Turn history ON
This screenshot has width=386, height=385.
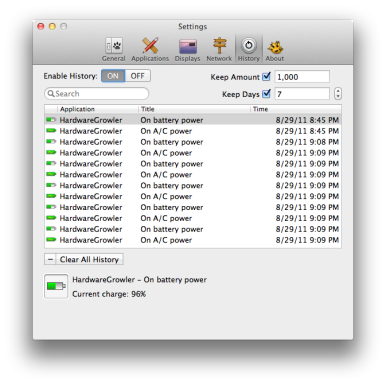coord(113,76)
